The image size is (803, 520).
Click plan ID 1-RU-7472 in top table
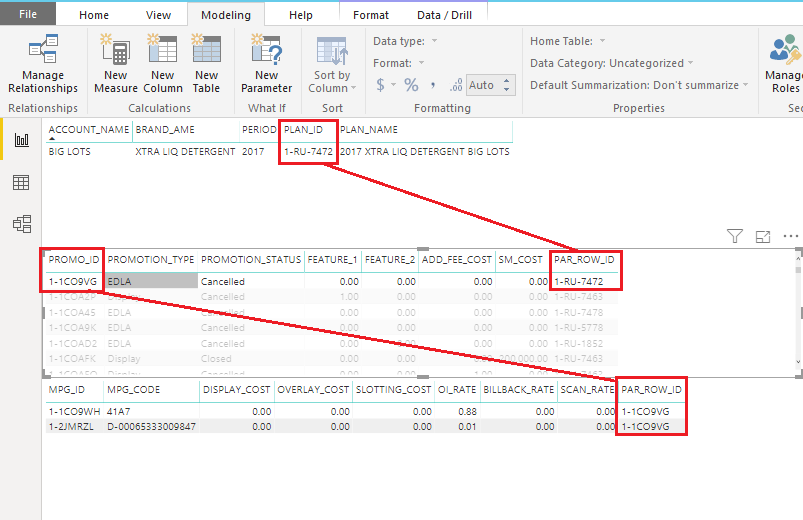point(308,152)
